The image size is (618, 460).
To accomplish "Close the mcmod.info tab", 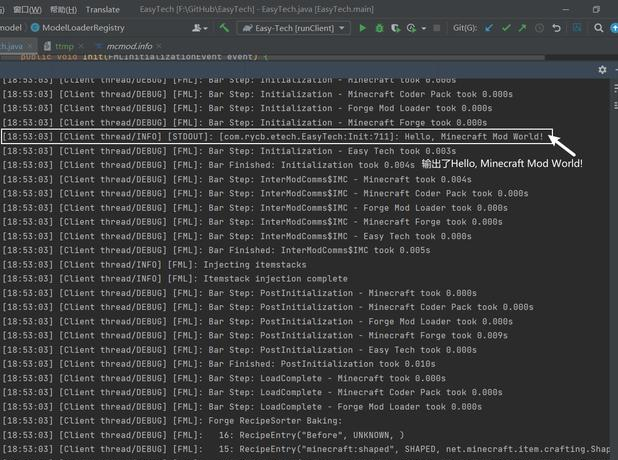I will pyautogui.click(x=159, y=46).
